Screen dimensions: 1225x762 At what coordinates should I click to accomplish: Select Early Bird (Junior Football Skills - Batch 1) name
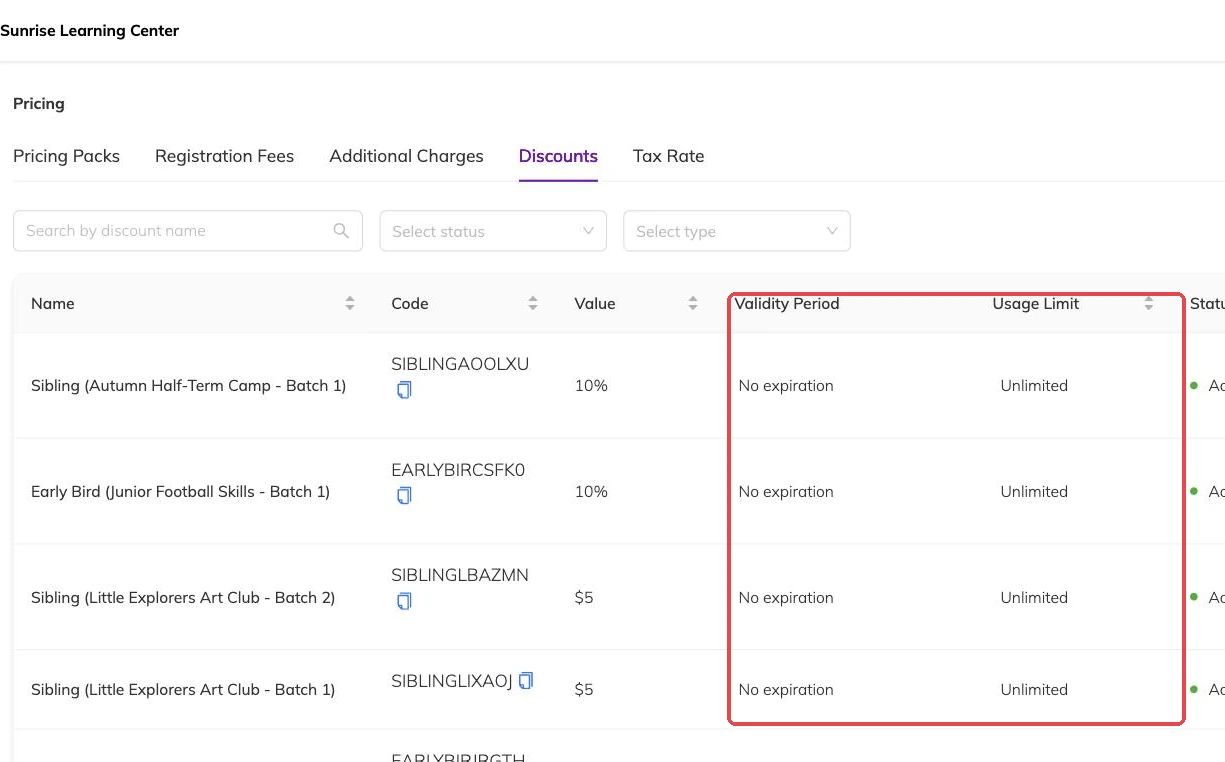[180, 492]
